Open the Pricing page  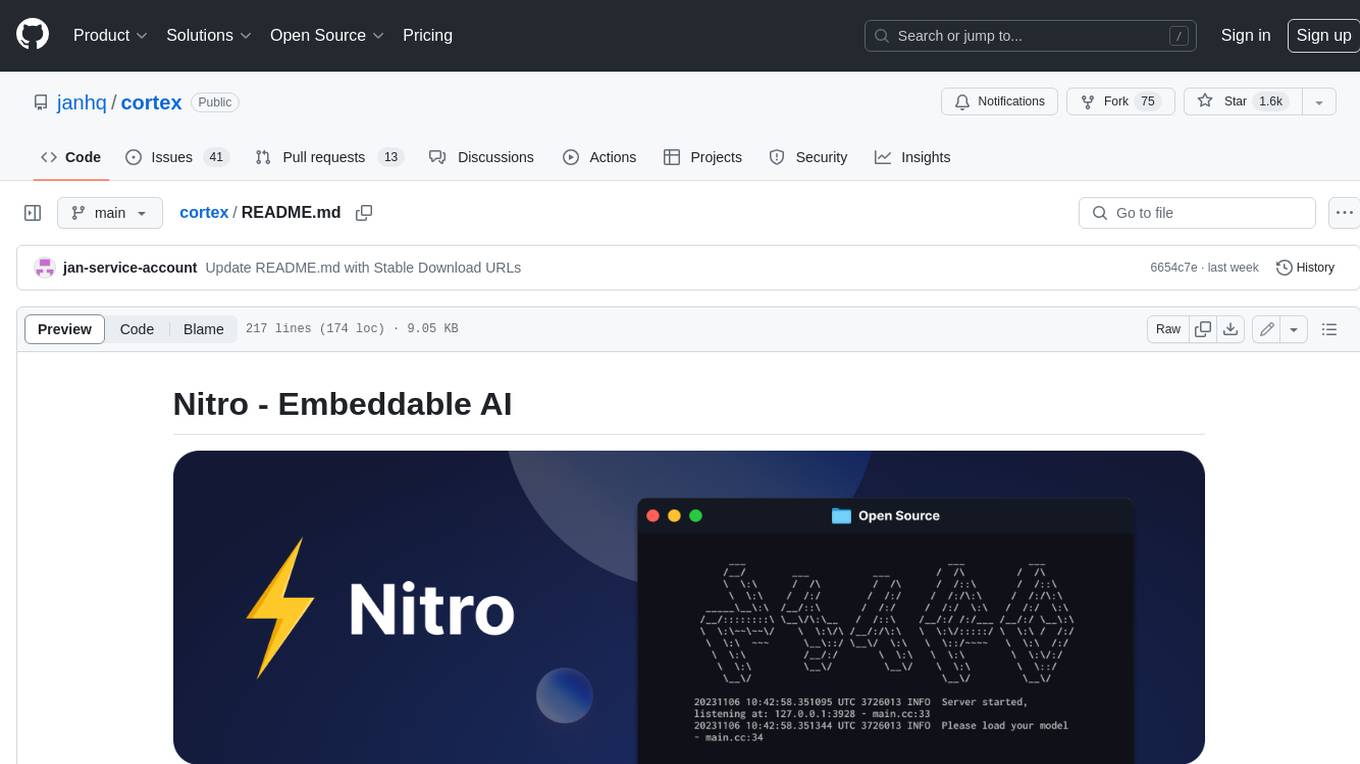427,35
